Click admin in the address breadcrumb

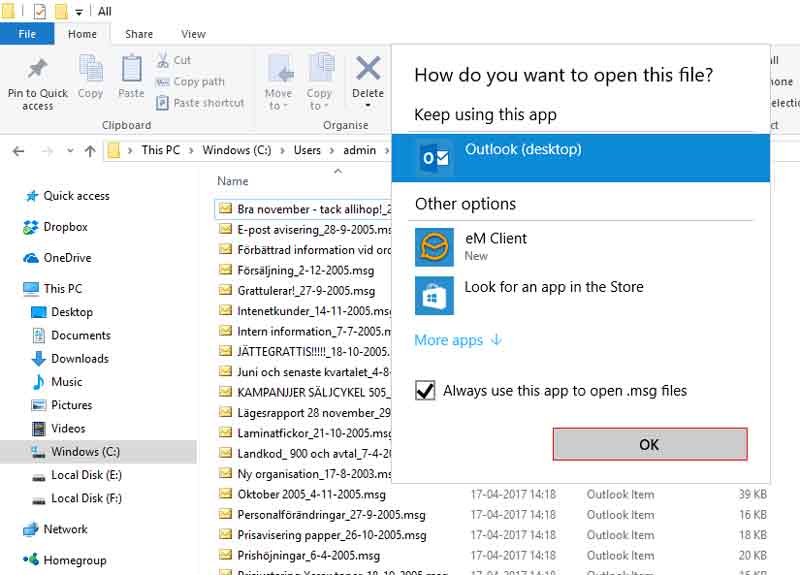(x=360, y=151)
